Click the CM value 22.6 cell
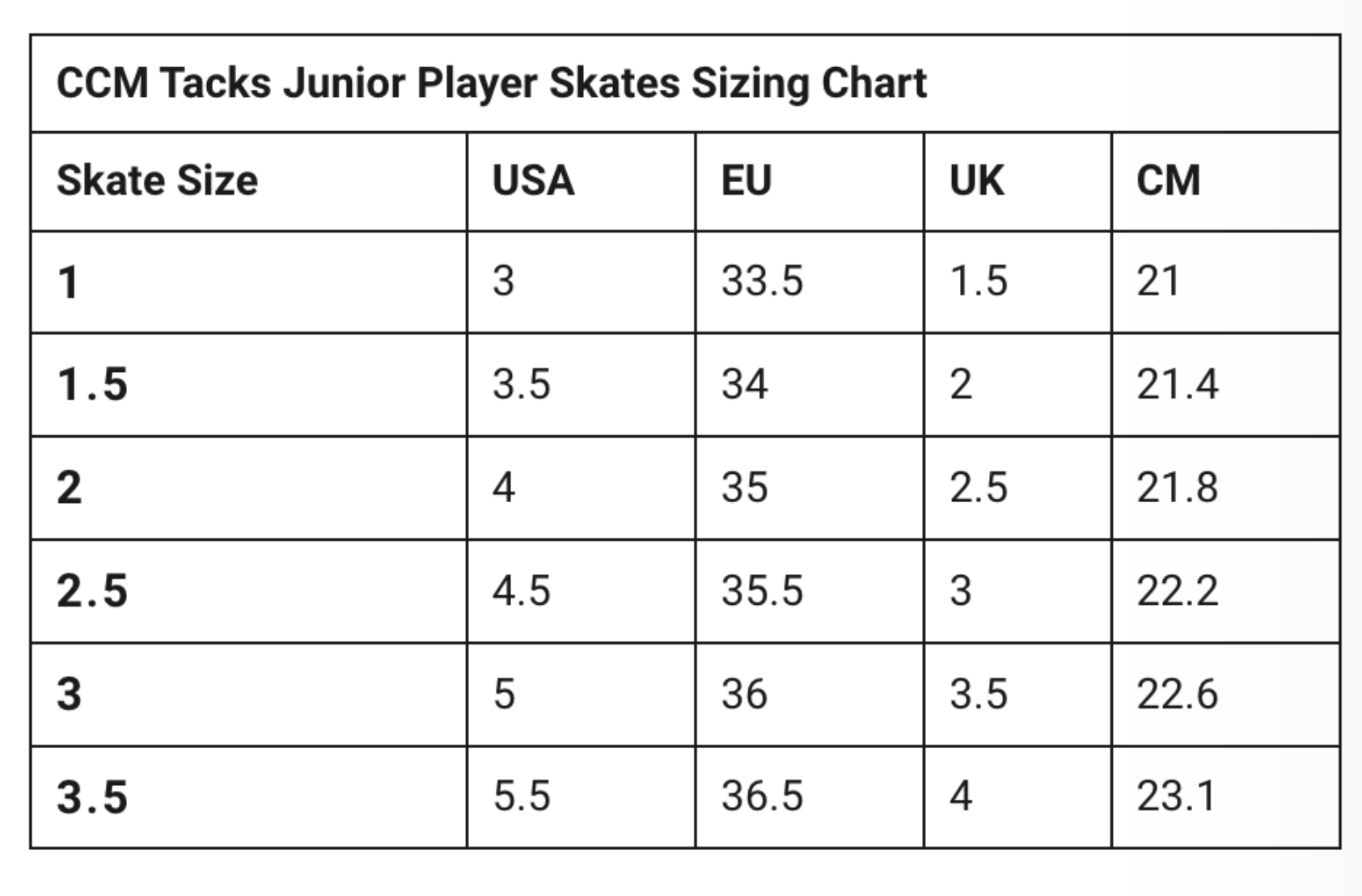1362x896 pixels. pos(1225,695)
